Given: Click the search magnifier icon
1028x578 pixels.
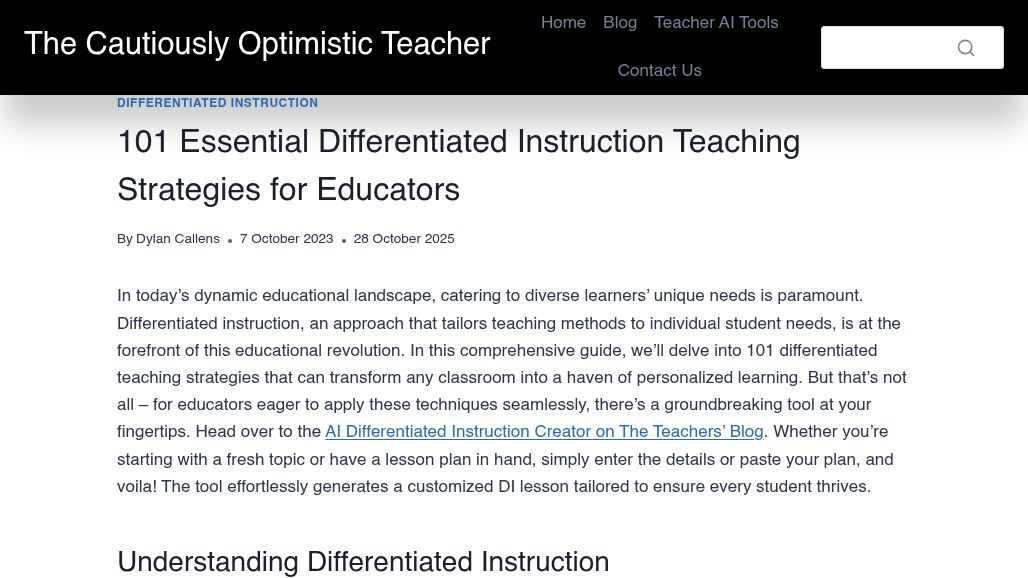Looking at the screenshot, I should pyautogui.click(x=965, y=48).
